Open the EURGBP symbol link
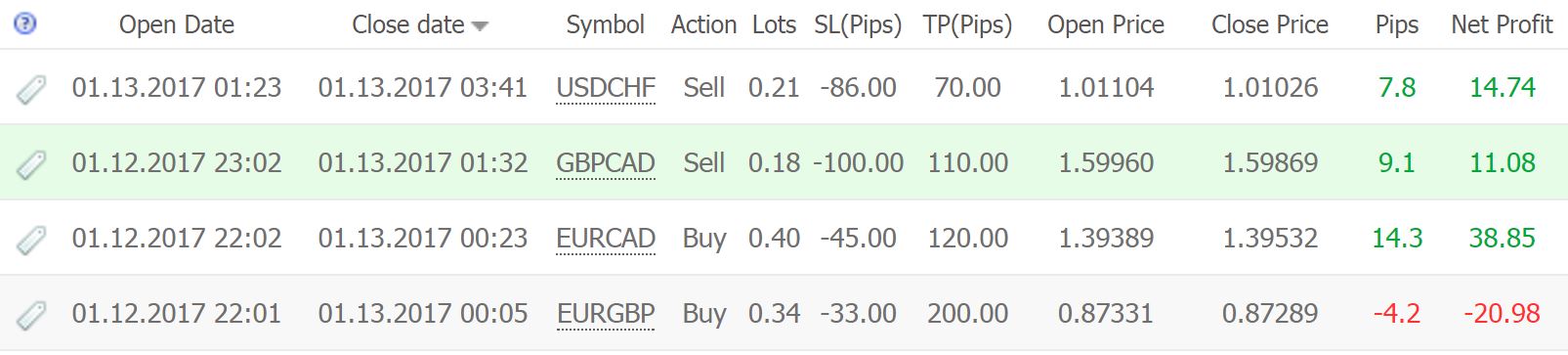This screenshot has height=355, width=1568. coord(606,314)
